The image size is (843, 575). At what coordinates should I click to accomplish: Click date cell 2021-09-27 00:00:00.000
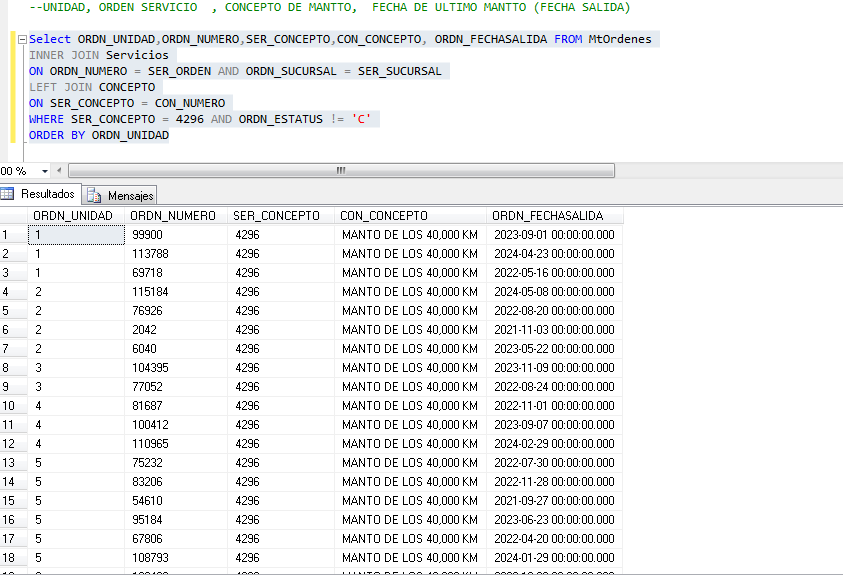(x=555, y=501)
